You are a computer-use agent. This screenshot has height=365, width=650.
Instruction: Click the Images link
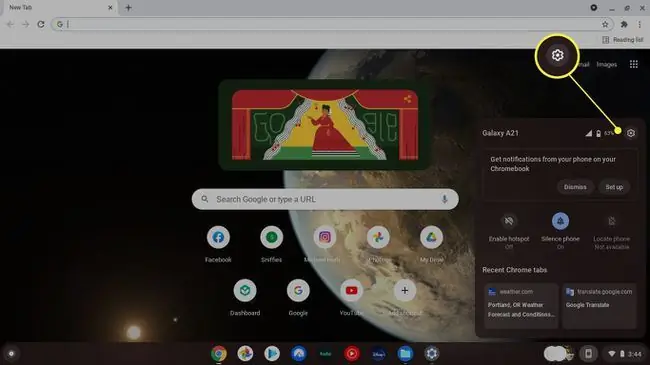pyautogui.click(x=606, y=65)
